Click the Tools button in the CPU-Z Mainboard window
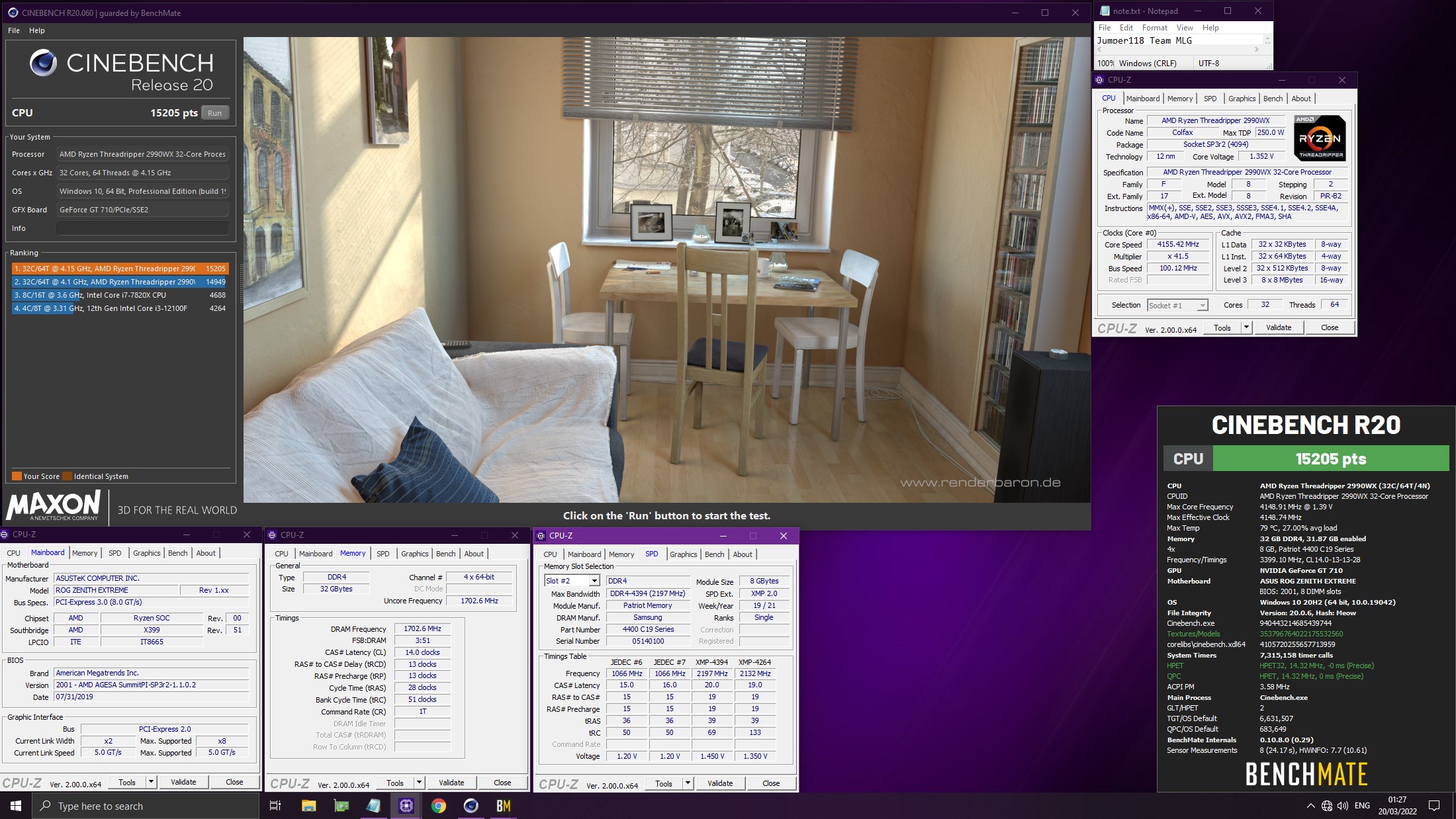 click(127, 782)
